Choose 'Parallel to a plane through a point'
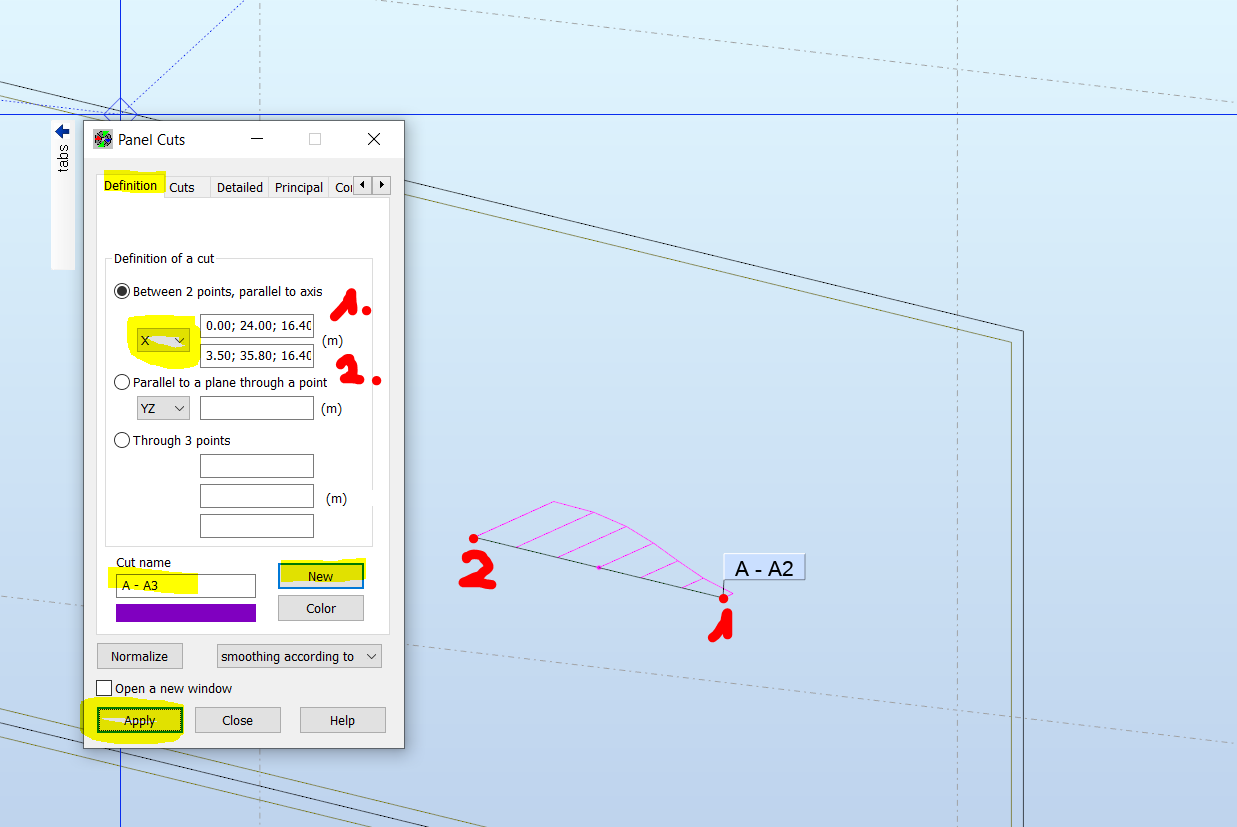 (122, 381)
